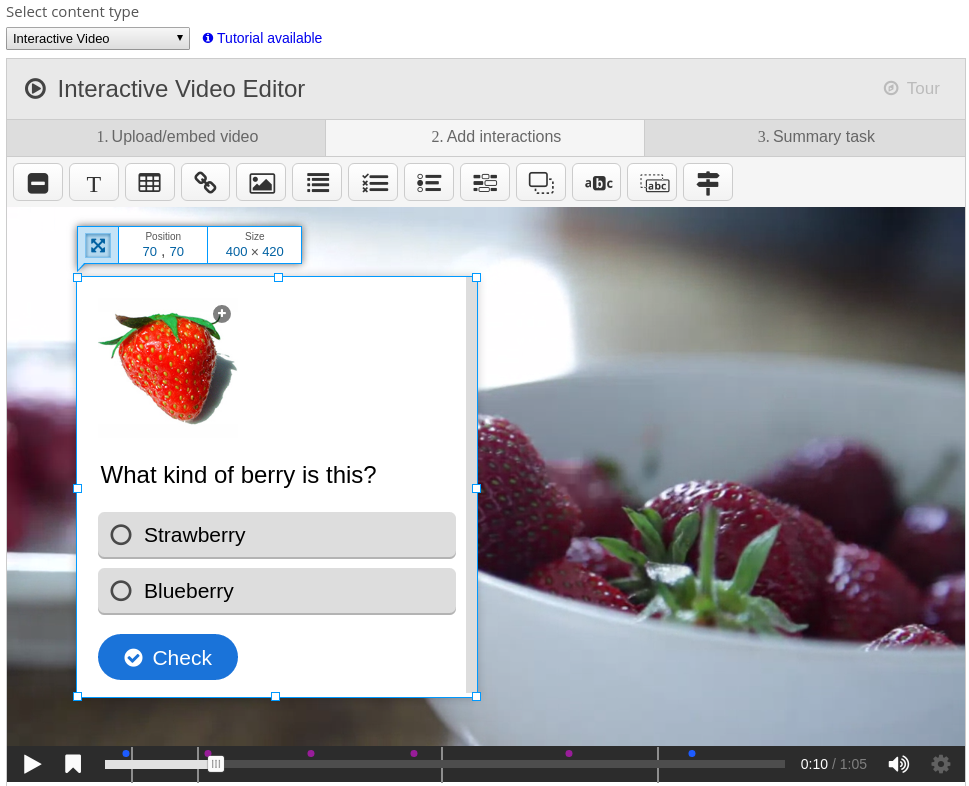
Task: Insert a Link interaction
Action: 205,183
